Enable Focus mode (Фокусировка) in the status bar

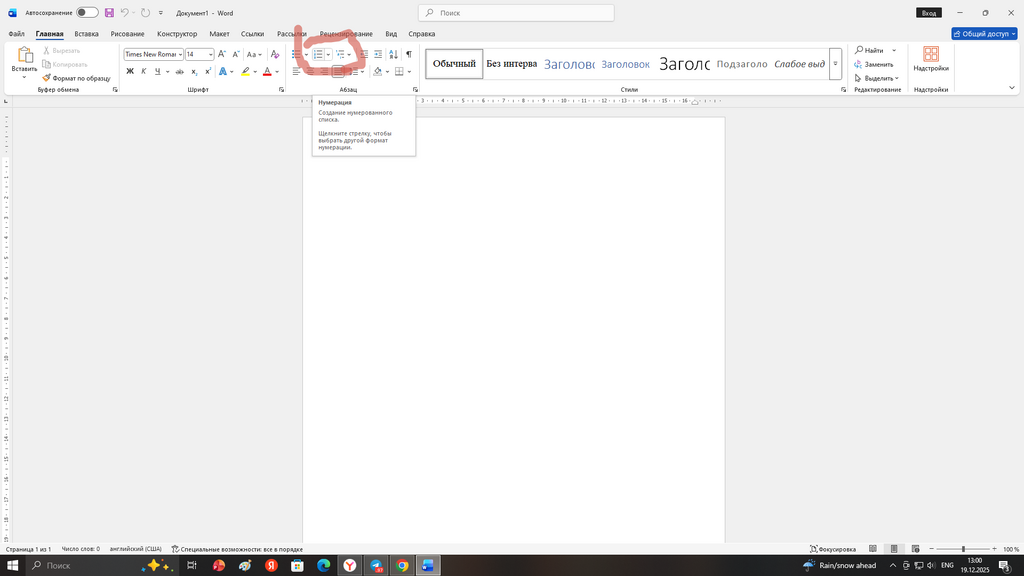(832, 549)
